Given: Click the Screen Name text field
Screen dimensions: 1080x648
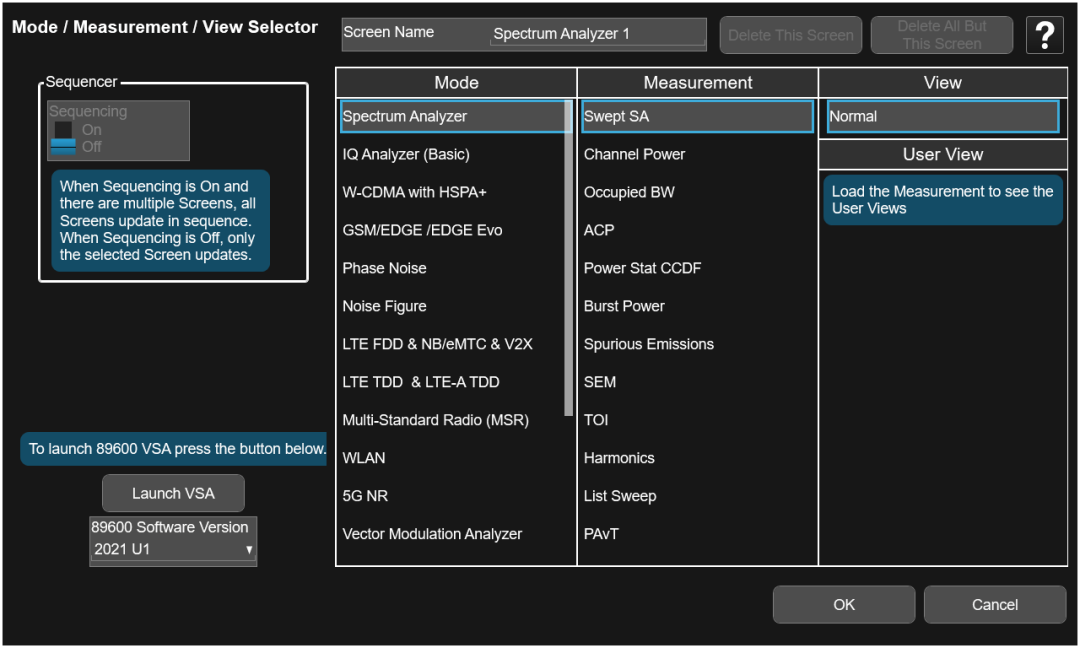Looking at the screenshot, I should 598,33.
